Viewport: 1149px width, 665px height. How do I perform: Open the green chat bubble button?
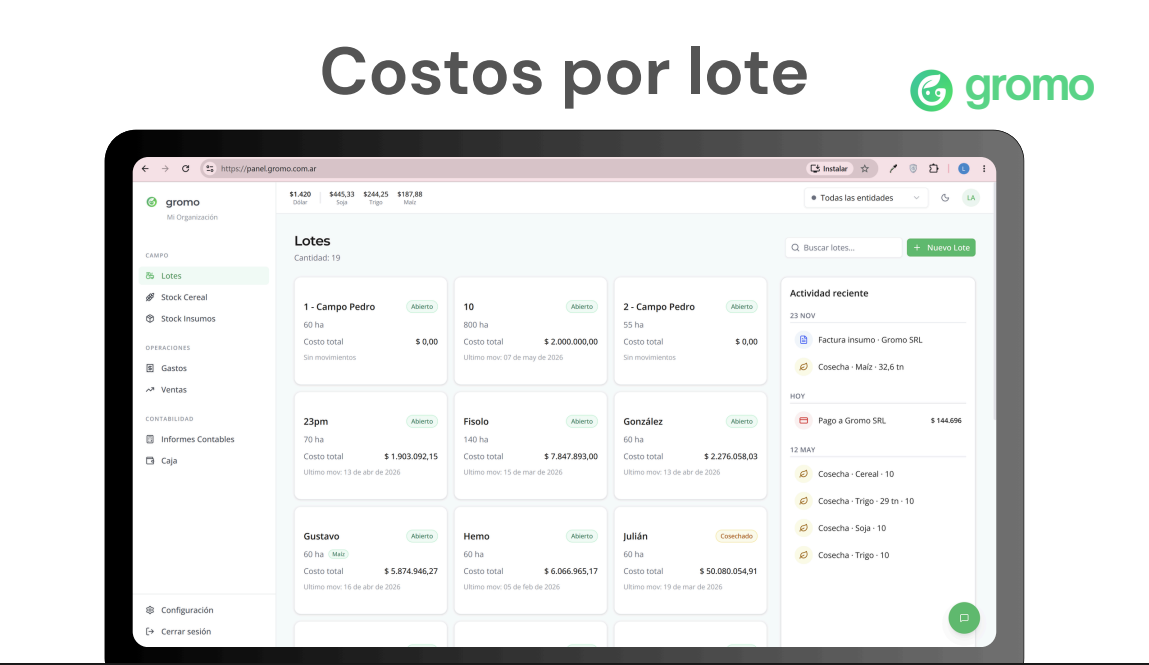[964, 617]
